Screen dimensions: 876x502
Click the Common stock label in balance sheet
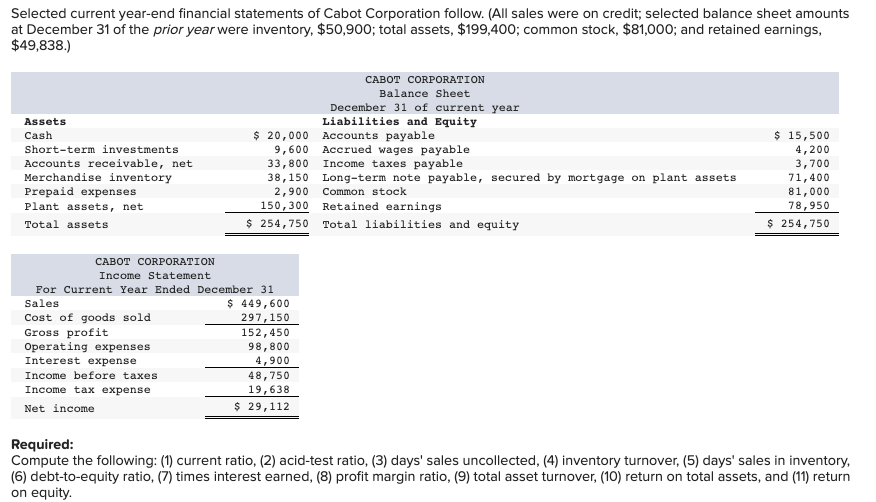[364, 192]
